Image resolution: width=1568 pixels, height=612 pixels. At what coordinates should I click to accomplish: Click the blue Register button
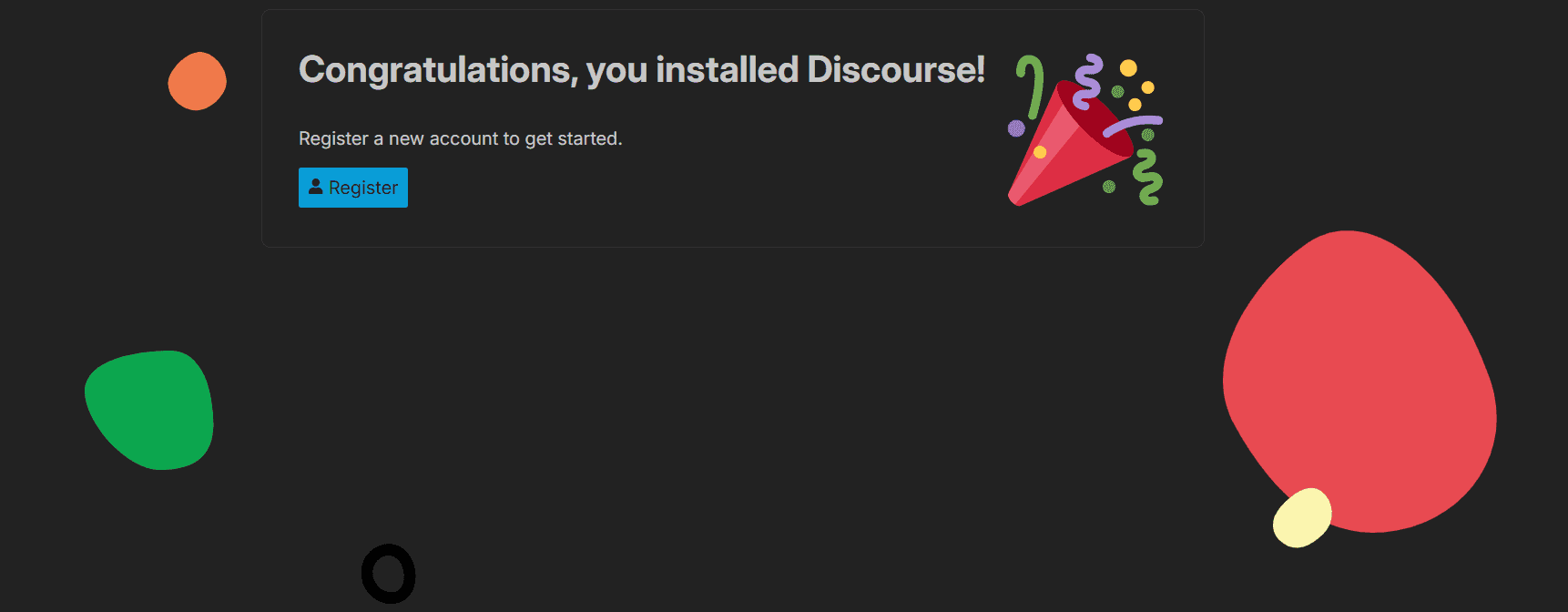tap(353, 188)
